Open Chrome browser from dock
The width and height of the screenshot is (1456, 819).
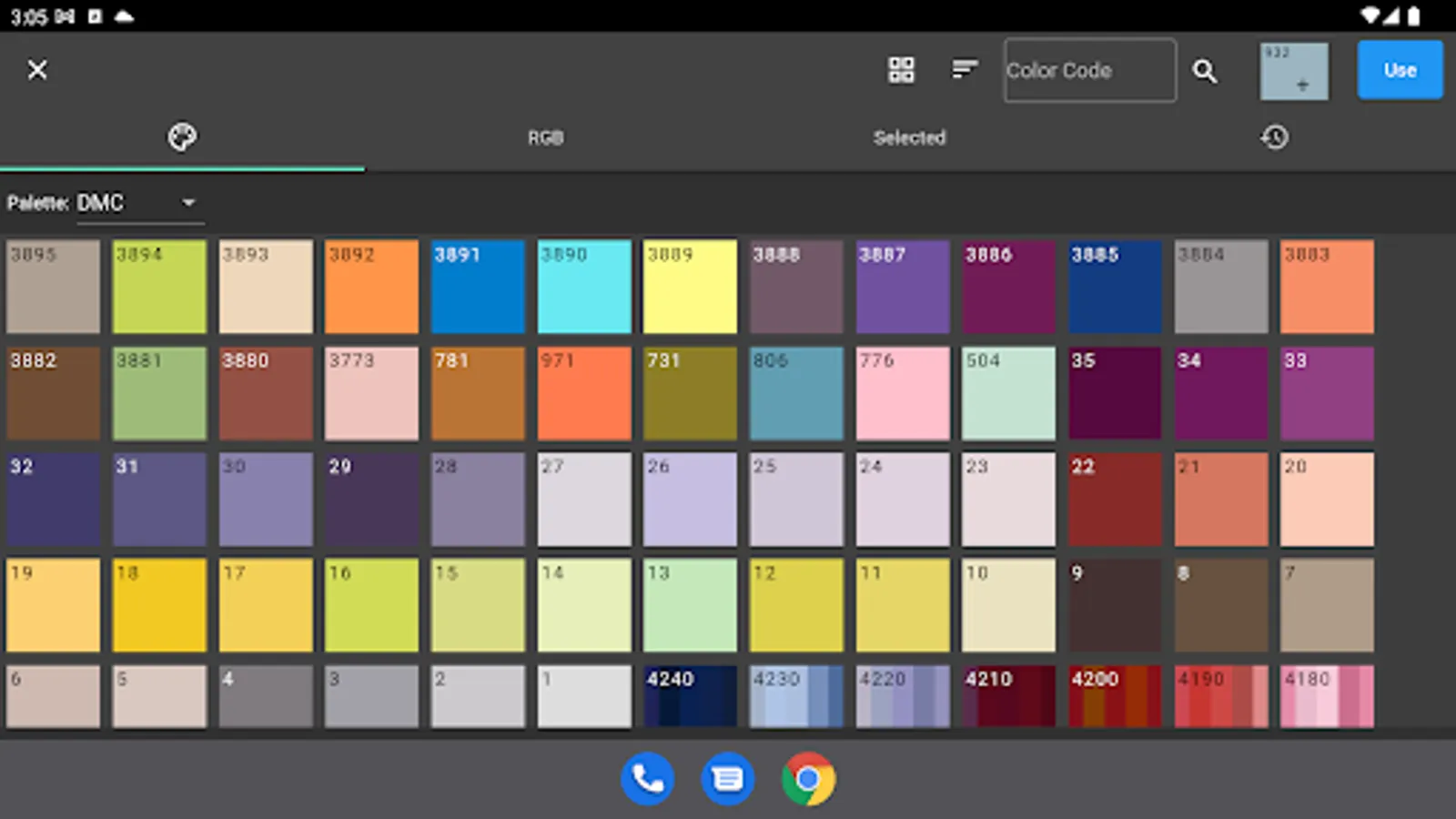point(808,779)
